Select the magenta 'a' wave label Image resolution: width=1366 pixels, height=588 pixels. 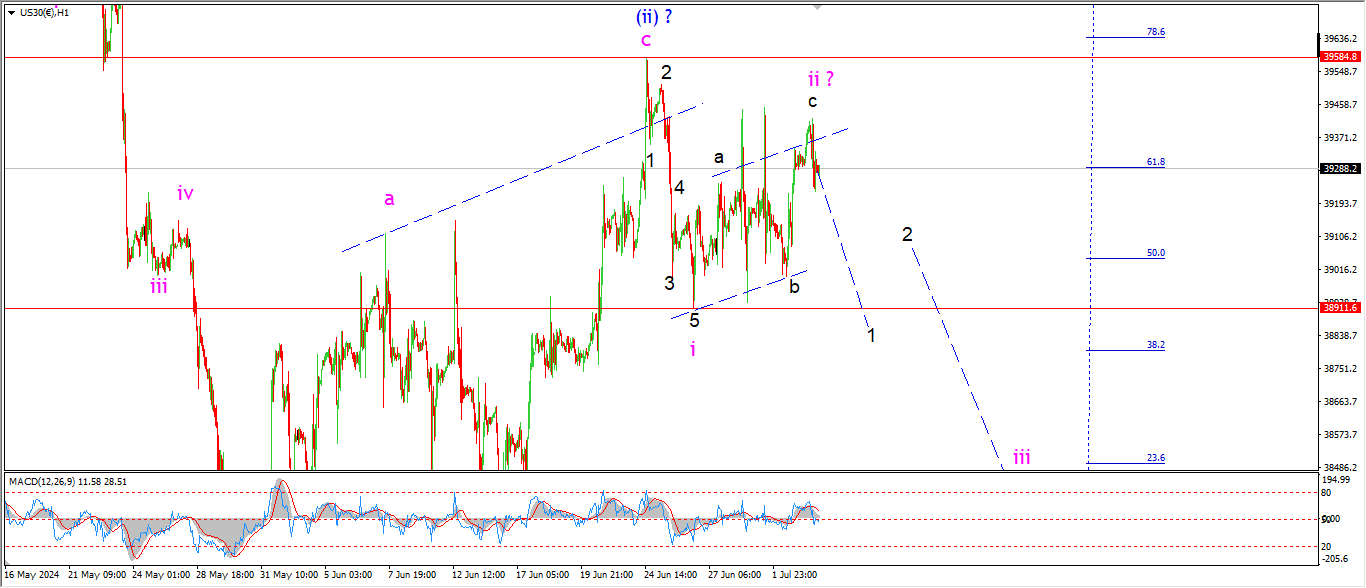tap(389, 199)
